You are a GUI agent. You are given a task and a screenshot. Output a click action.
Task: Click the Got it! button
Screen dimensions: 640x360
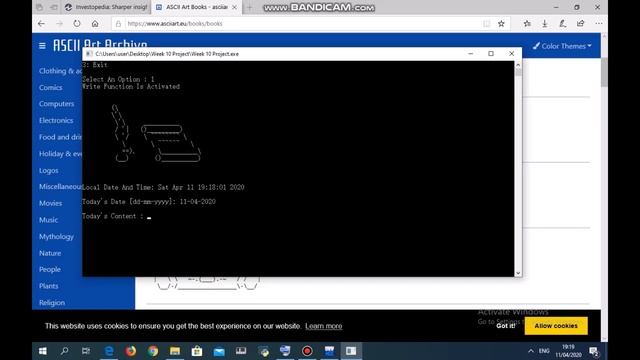506,326
